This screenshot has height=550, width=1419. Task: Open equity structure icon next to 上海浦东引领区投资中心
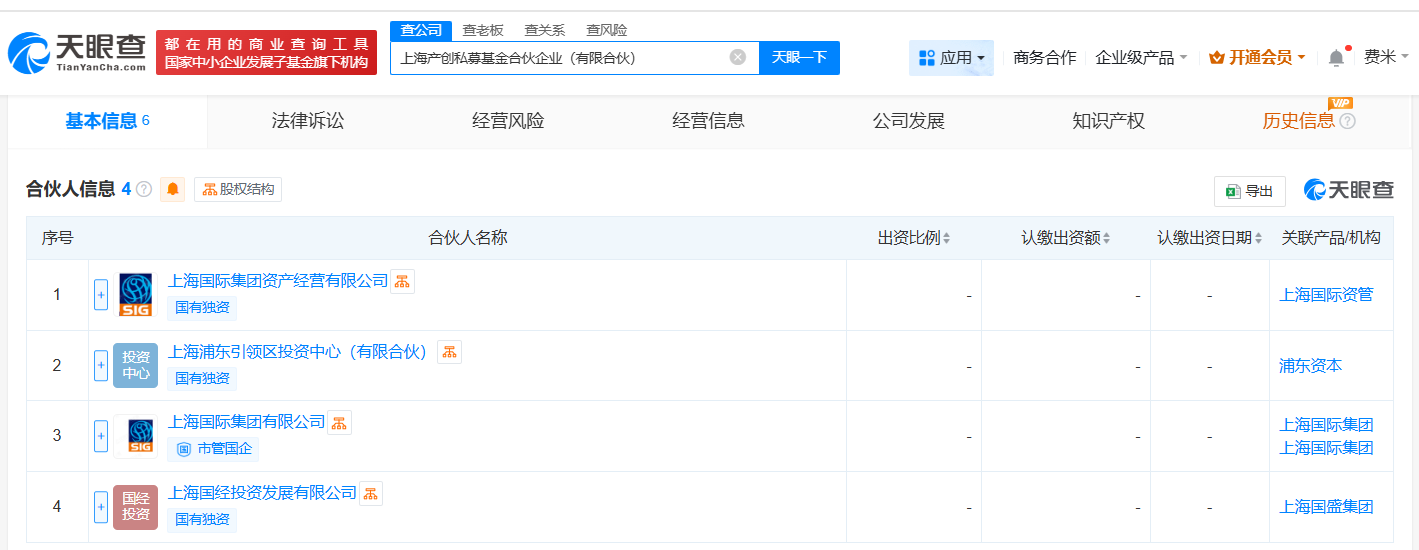(449, 352)
